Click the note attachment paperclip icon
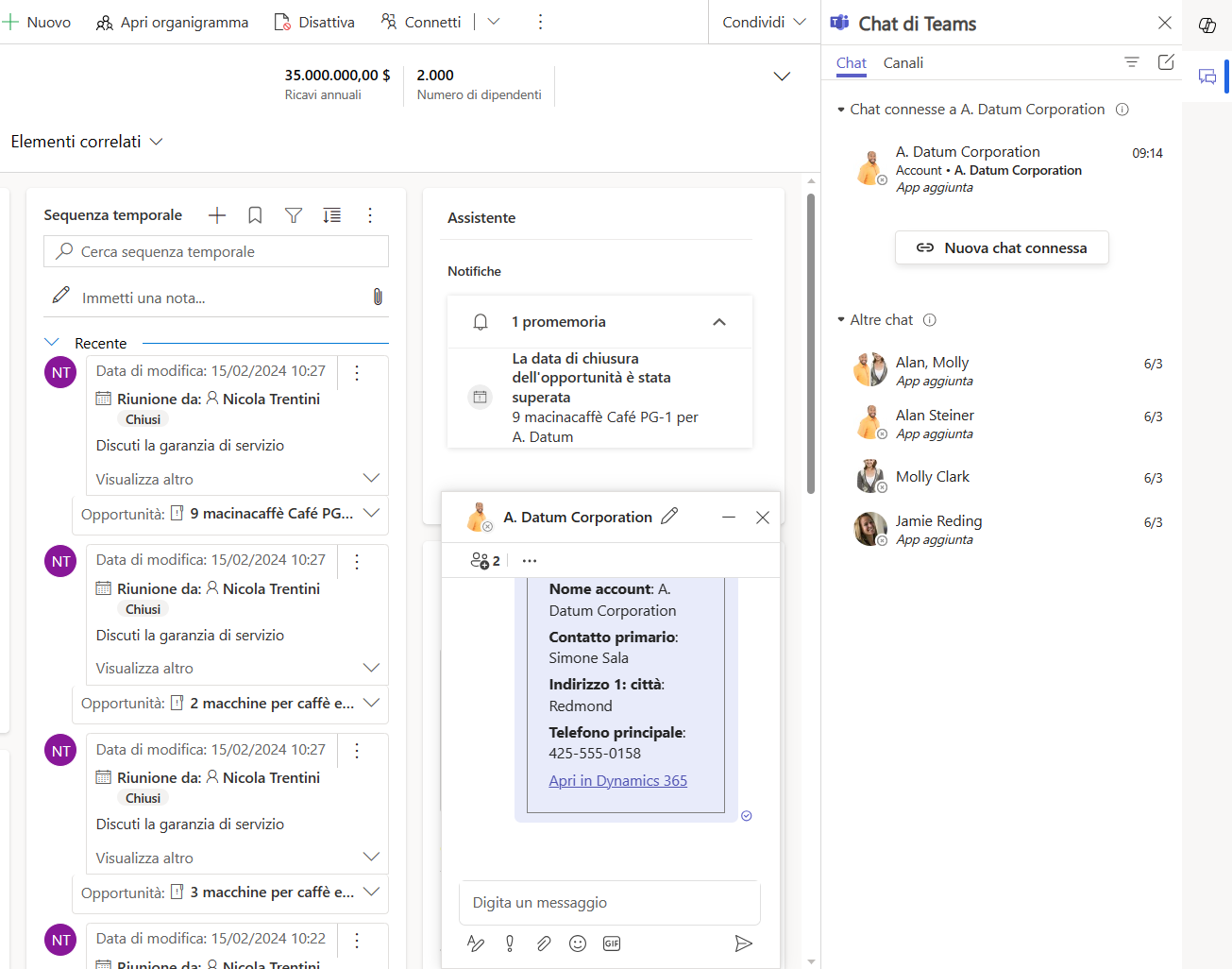The height and width of the screenshot is (969, 1232). click(378, 297)
